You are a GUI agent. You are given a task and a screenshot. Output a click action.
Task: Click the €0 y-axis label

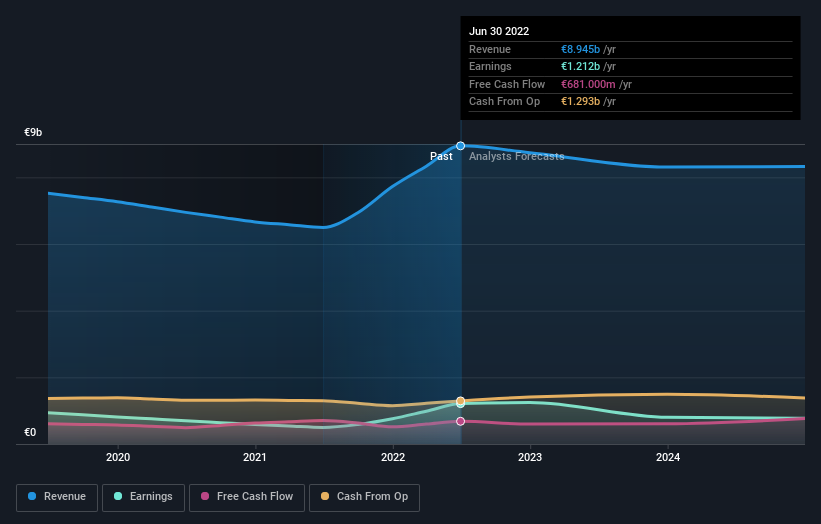click(30, 432)
